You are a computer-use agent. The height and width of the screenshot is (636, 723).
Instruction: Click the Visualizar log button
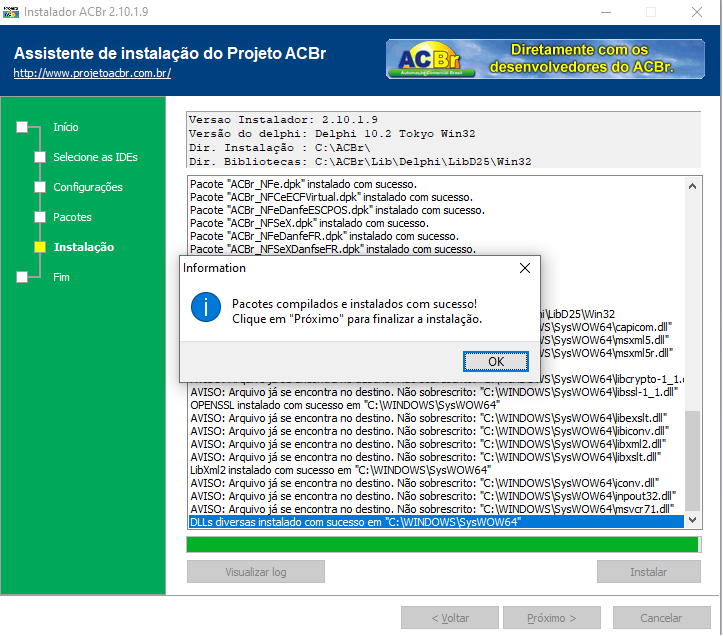coord(256,572)
